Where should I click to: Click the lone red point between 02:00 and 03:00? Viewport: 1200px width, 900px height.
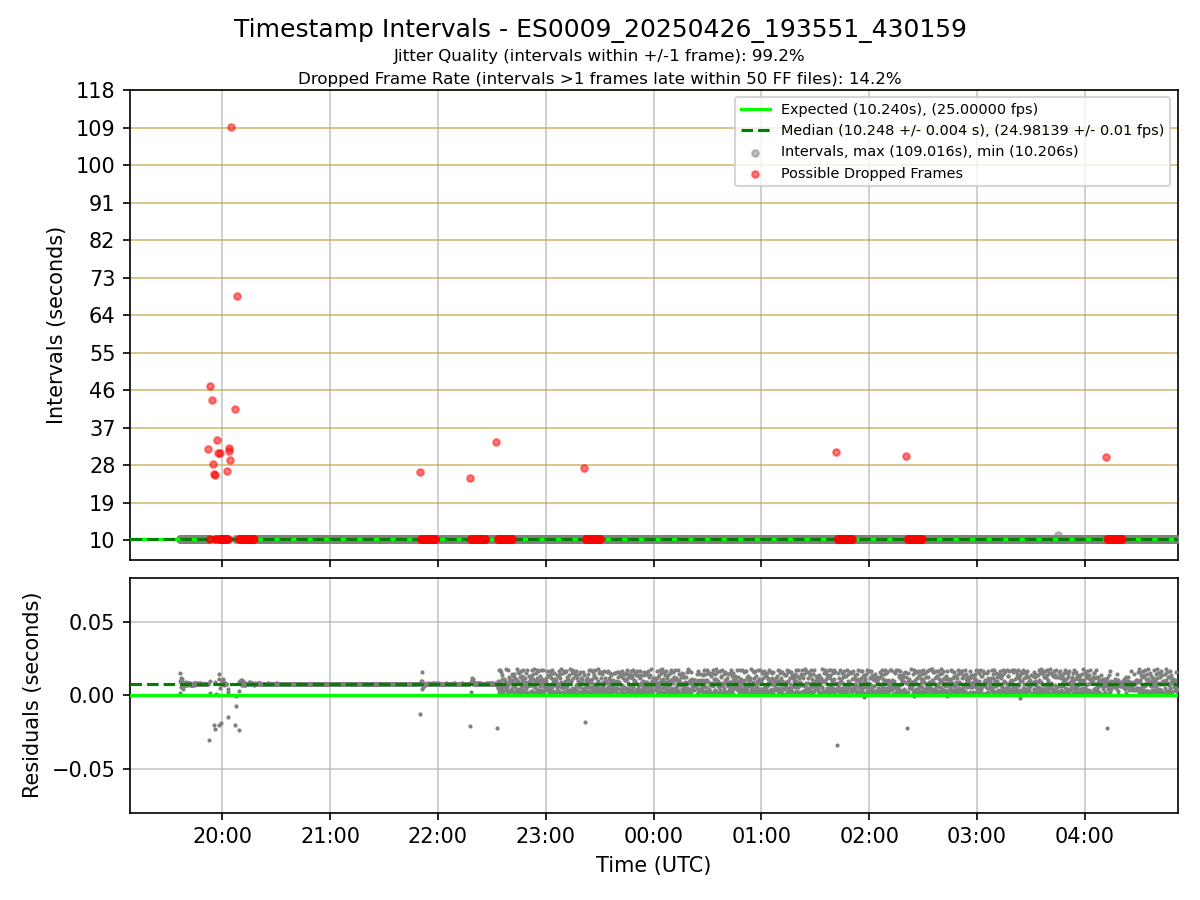(906, 456)
